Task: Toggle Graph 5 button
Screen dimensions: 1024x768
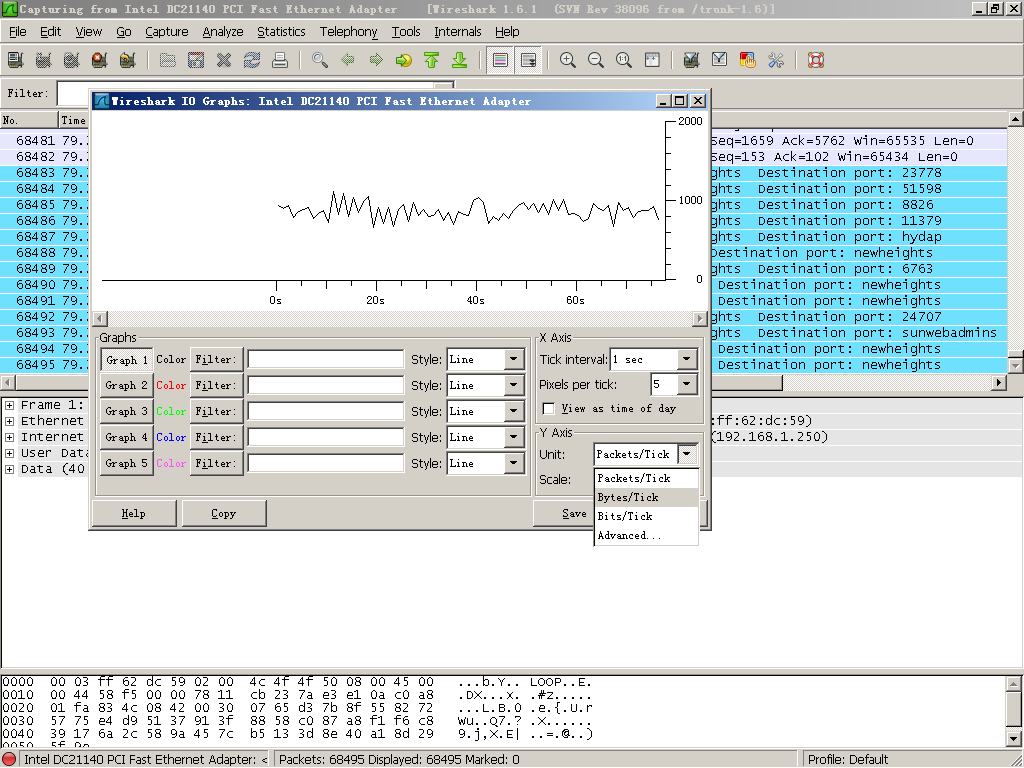Action: click(127, 463)
